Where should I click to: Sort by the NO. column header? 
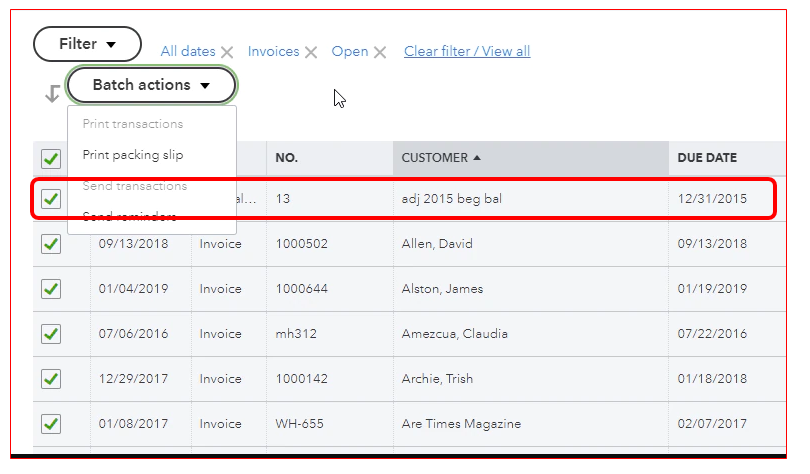pyautogui.click(x=330, y=158)
